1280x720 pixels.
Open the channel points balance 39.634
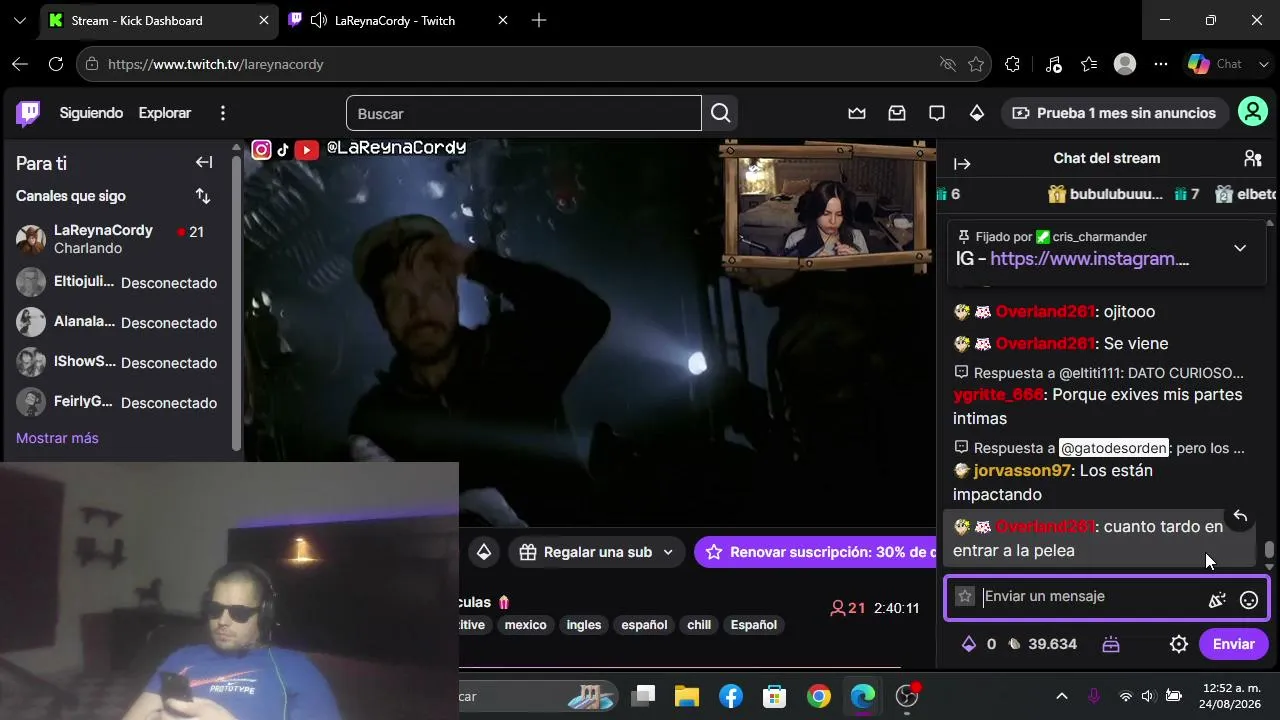pos(1042,644)
